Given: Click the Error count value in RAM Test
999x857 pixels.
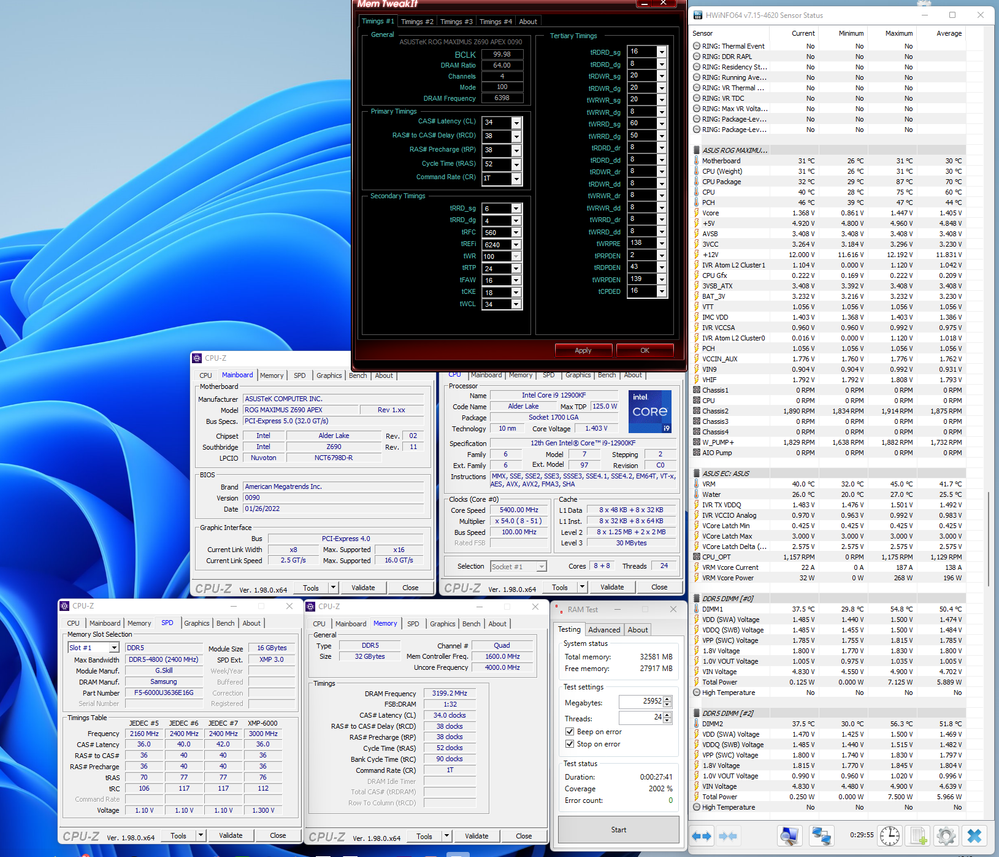Looking at the screenshot, I should [x=670, y=800].
